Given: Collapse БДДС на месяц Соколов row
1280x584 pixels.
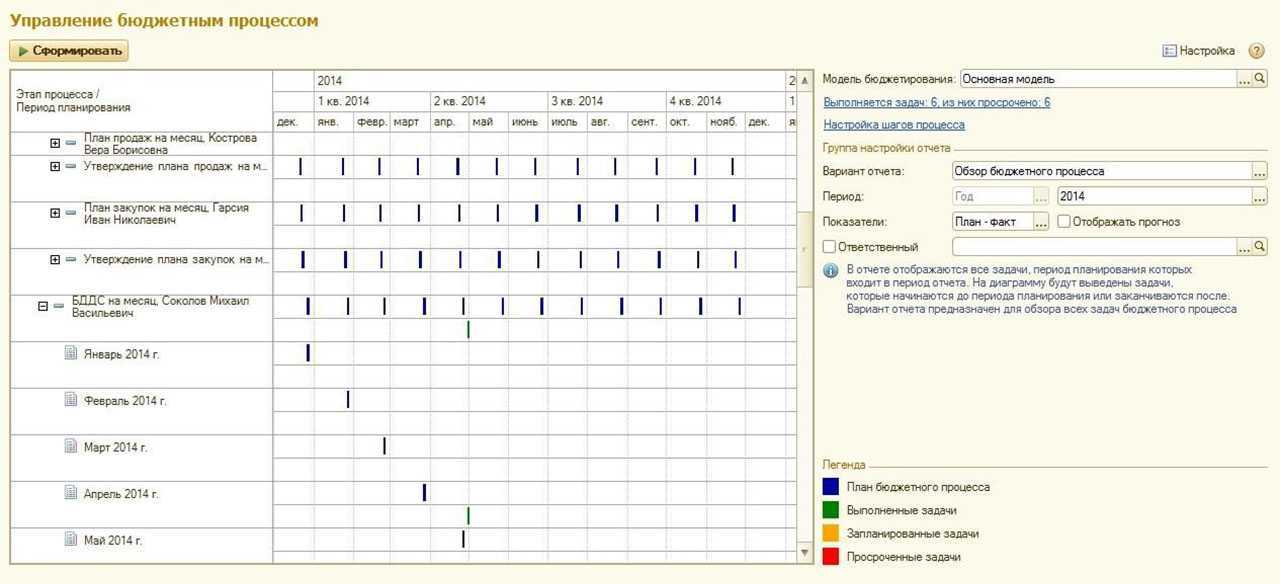Looking at the screenshot, I should pyautogui.click(x=43, y=307).
